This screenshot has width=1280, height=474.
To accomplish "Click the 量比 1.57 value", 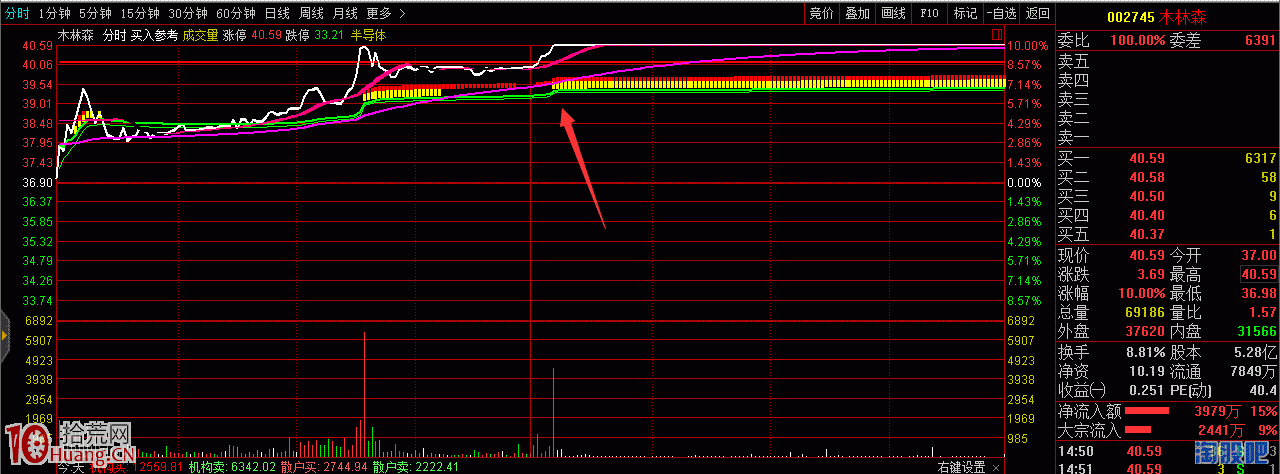I will 1262,313.
